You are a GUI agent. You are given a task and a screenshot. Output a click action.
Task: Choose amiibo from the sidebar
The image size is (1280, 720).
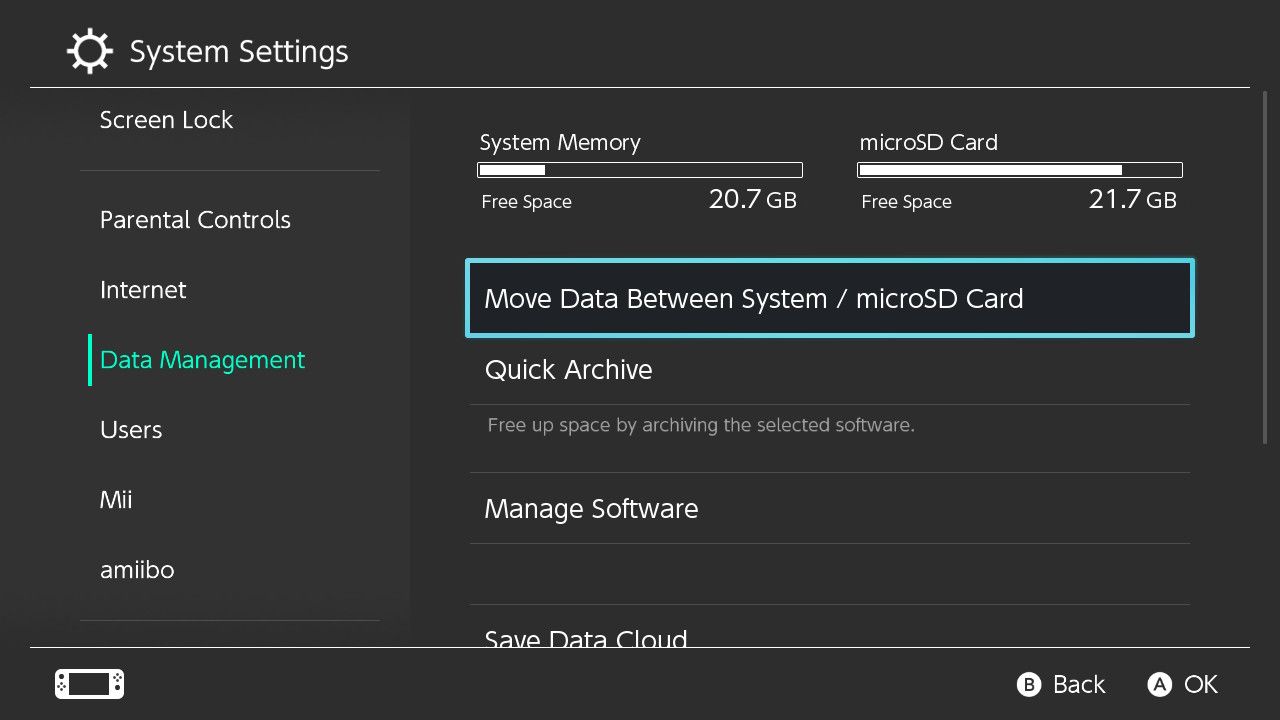pos(137,570)
